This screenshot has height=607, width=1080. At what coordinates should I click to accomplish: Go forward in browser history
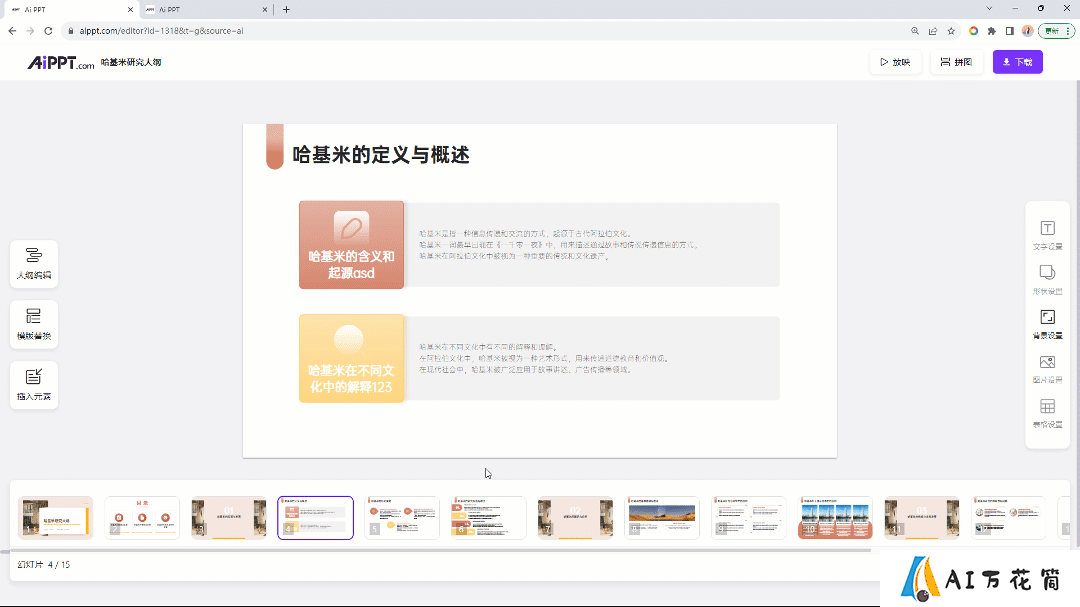[30, 31]
